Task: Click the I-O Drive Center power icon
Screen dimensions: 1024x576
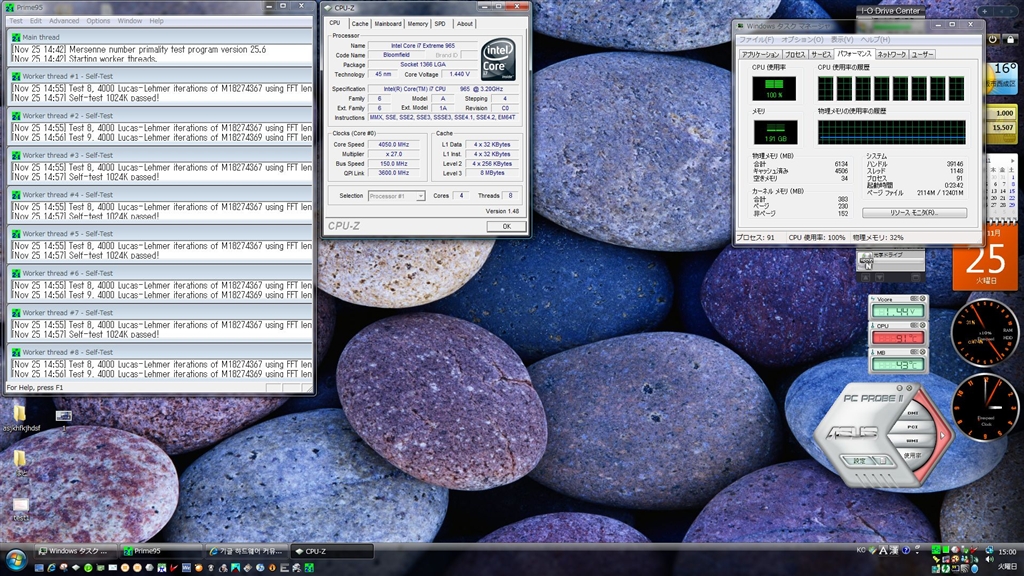Action: point(991,37)
